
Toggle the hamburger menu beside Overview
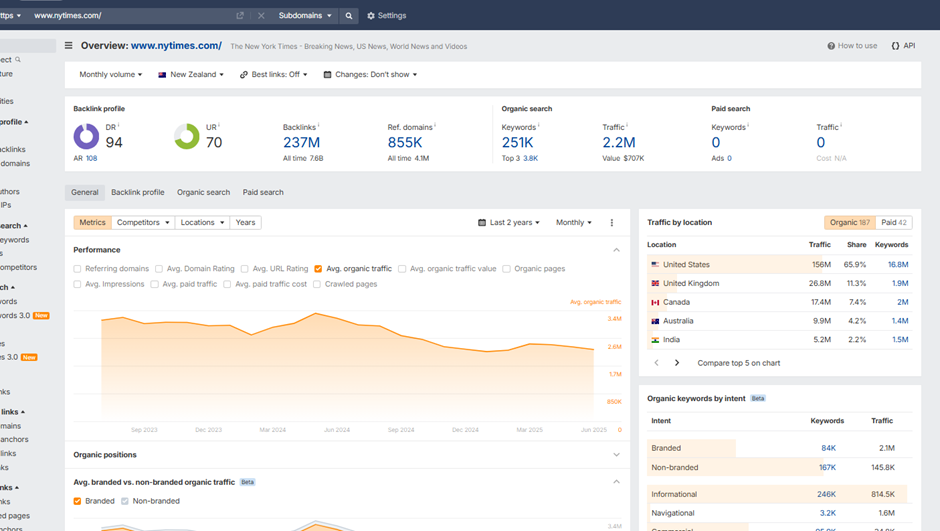click(x=68, y=46)
